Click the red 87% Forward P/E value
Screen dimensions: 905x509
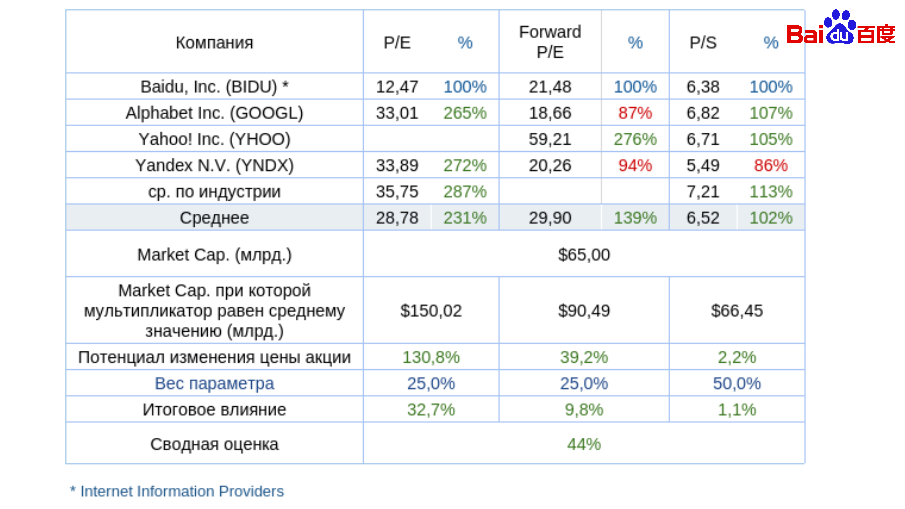(635, 113)
